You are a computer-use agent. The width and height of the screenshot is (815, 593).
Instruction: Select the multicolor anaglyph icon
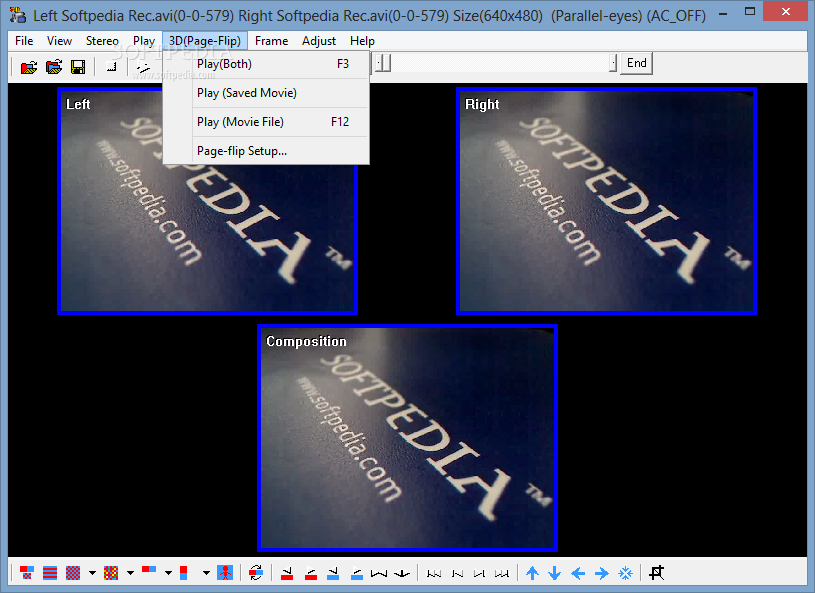pos(111,573)
